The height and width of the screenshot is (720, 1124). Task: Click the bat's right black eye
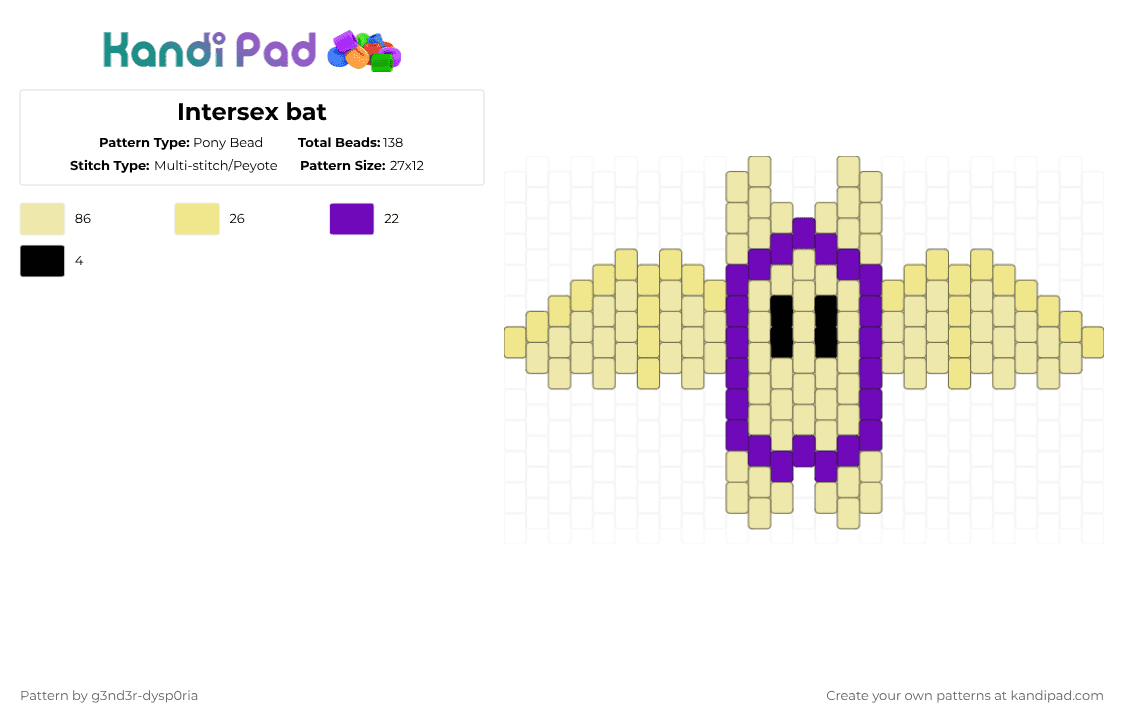coord(827,326)
